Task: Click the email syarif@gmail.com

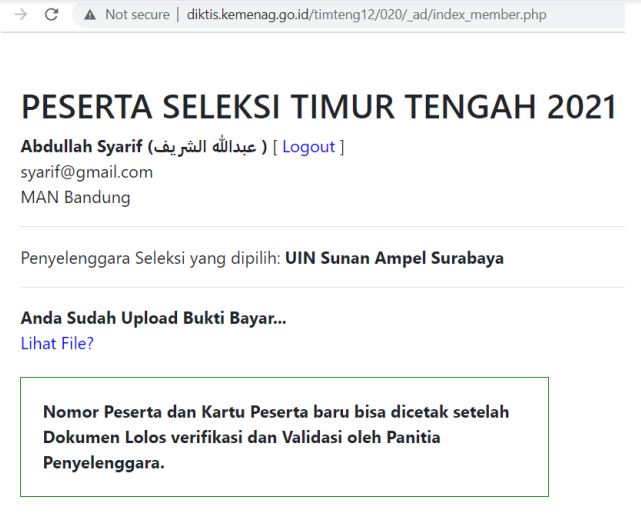Action: click(x=87, y=173)
